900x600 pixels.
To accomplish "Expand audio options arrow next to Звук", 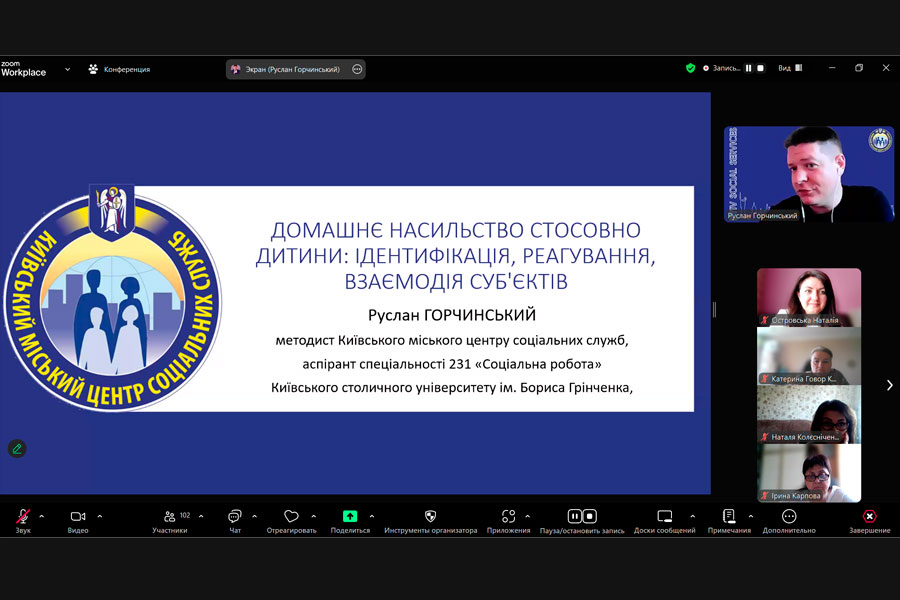I will 41,517.
